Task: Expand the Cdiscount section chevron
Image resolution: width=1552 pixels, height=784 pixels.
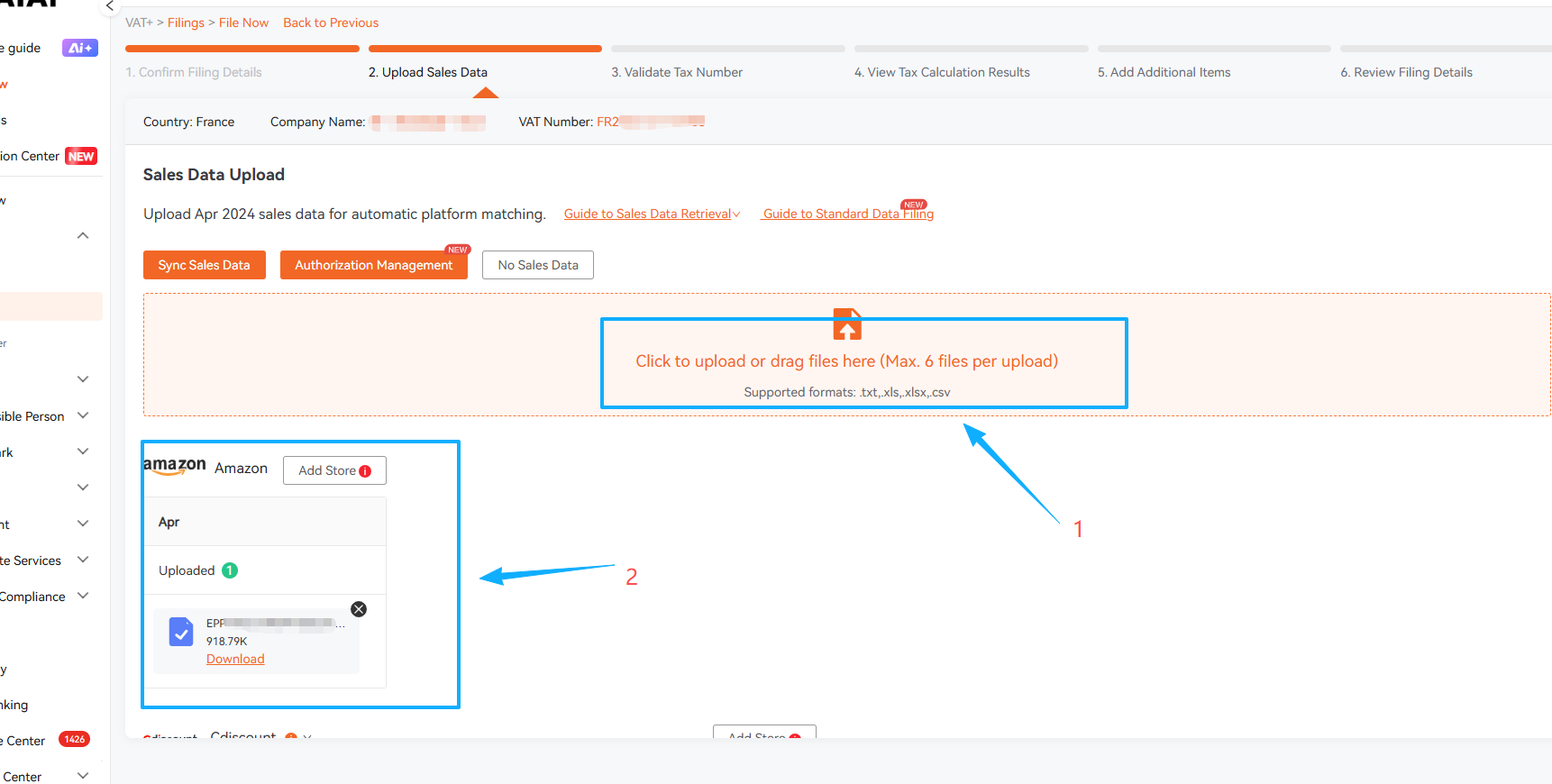Action: tap(307, 737)
